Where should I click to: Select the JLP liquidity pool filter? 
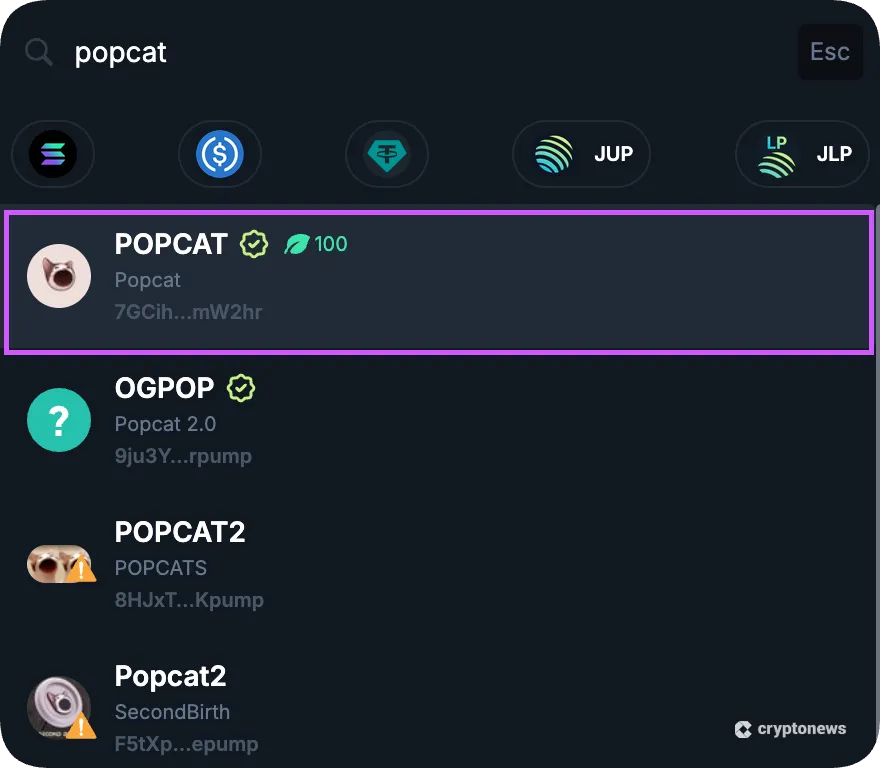[802, 154]
